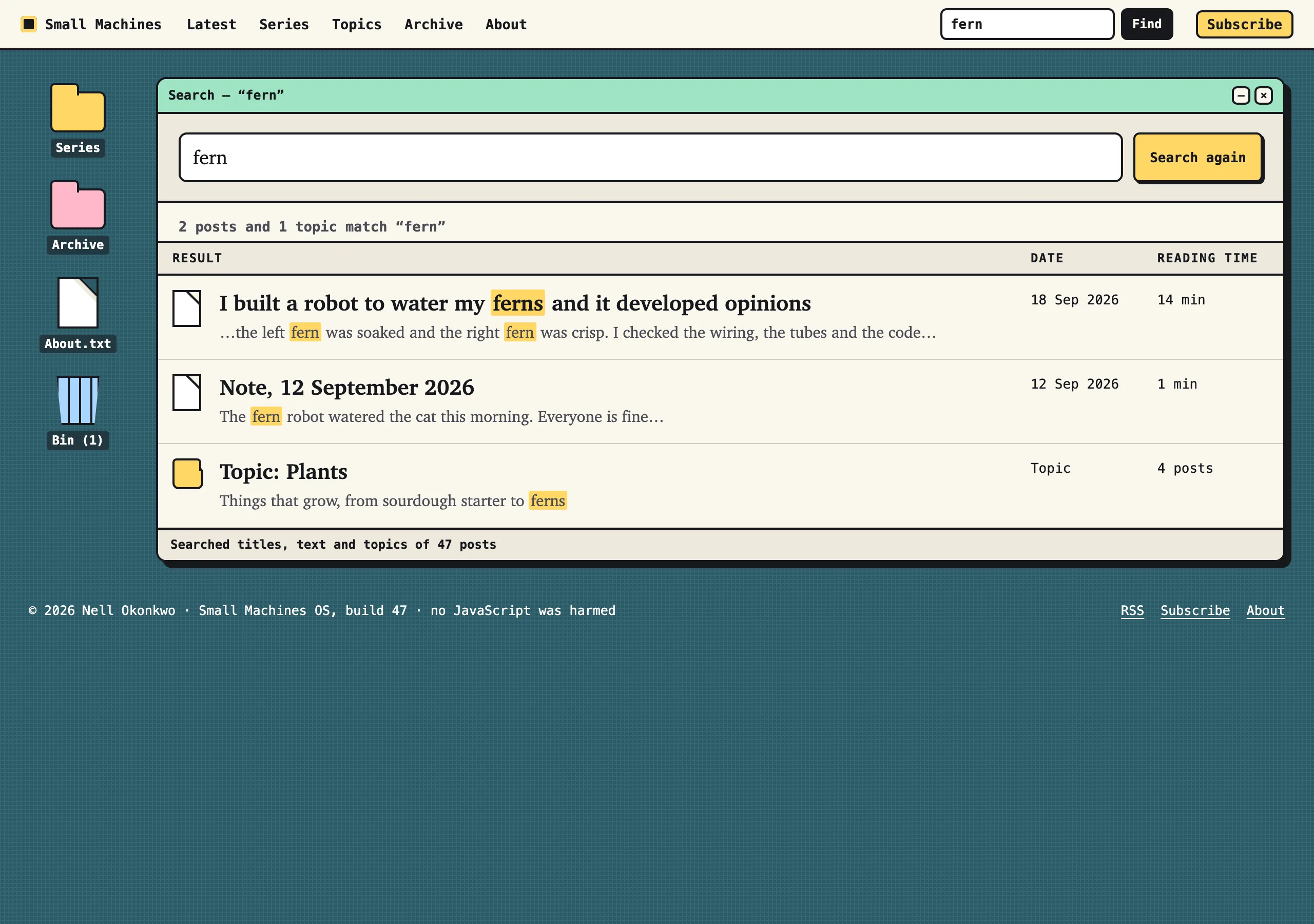The height and width of the screenshot is (924, 1314).
Task: Click the snippet "The fern robot watered the cat"
Action: coord(441,416)
